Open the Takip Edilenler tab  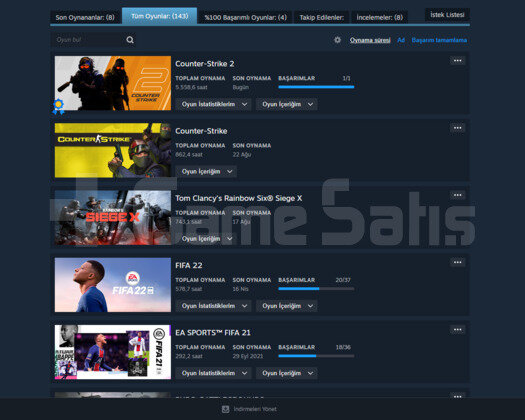[321, 17]
